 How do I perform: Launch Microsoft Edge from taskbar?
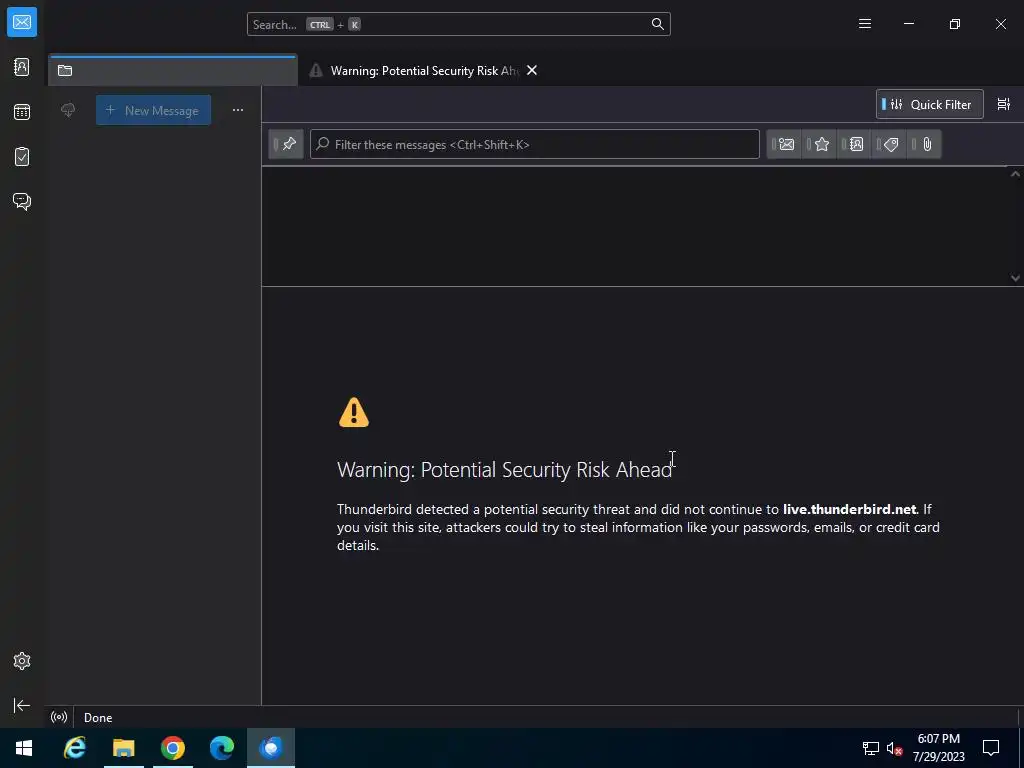pyautogui.click(x=221, y=748)
